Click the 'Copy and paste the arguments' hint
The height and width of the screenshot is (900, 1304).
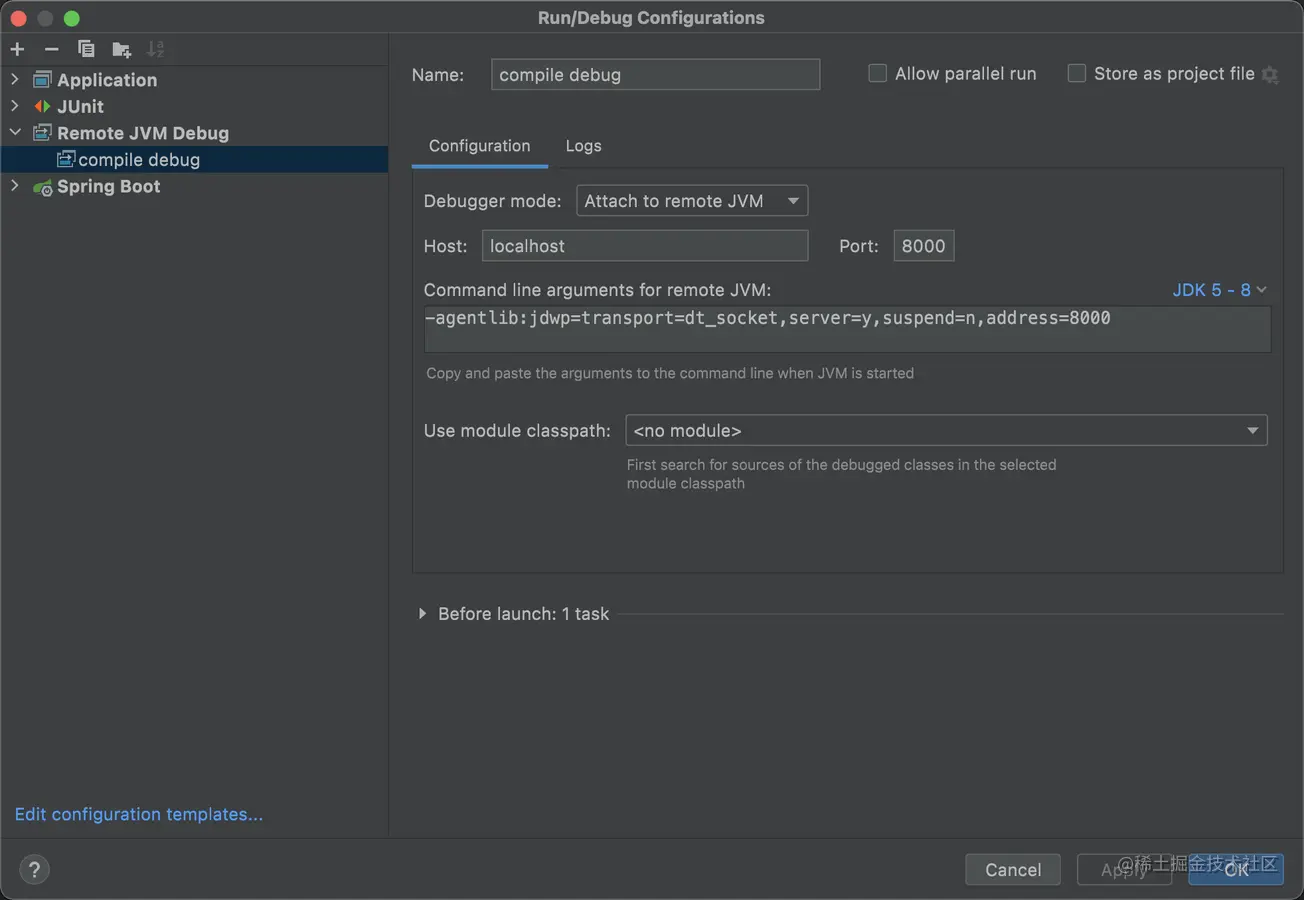(670, 373)
